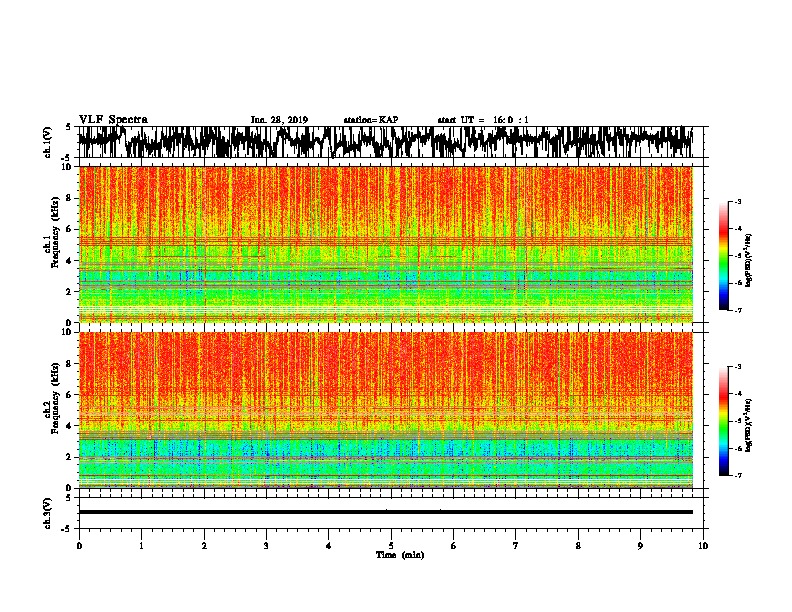The height and width of the screenshot is (612, 792).
Task: Click the "Time (min)" x-axis label
Action: coord(400,555)
